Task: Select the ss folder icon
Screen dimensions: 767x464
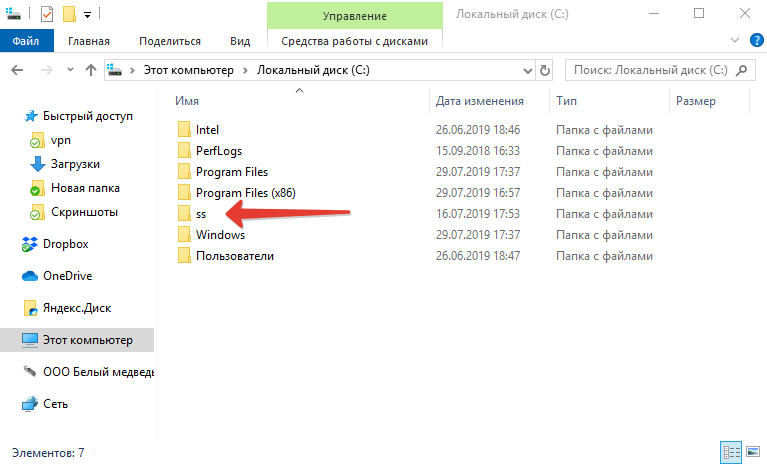Action: 184,214
